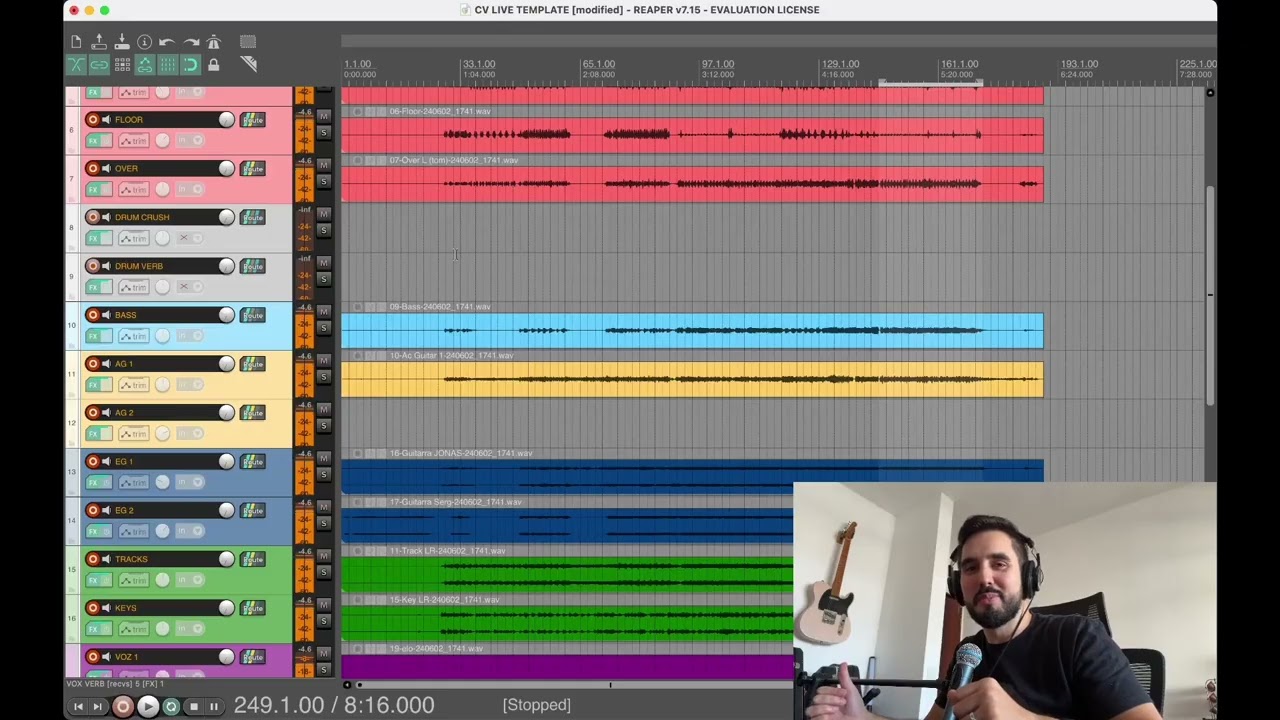
Task: Mute the EG 2 track with its M button
Action: point(323,506)
